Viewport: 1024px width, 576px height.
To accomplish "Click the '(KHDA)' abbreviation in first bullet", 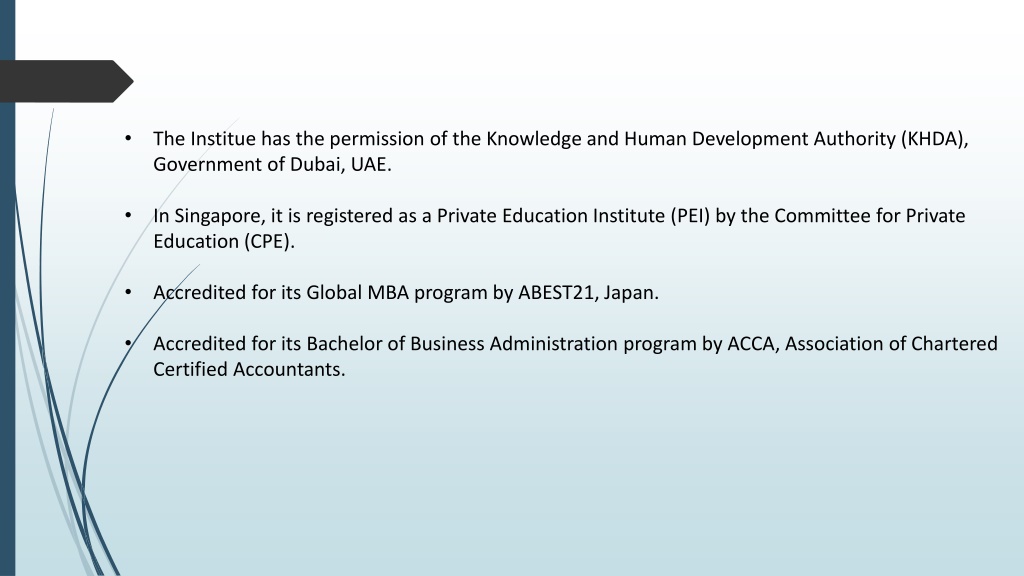I will coord(934,139).
